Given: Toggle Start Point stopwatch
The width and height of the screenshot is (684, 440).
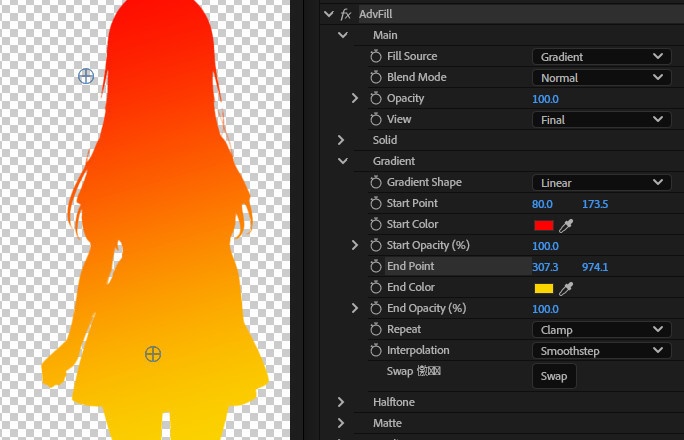Looking at the screenshot, I should pos(376,203).
